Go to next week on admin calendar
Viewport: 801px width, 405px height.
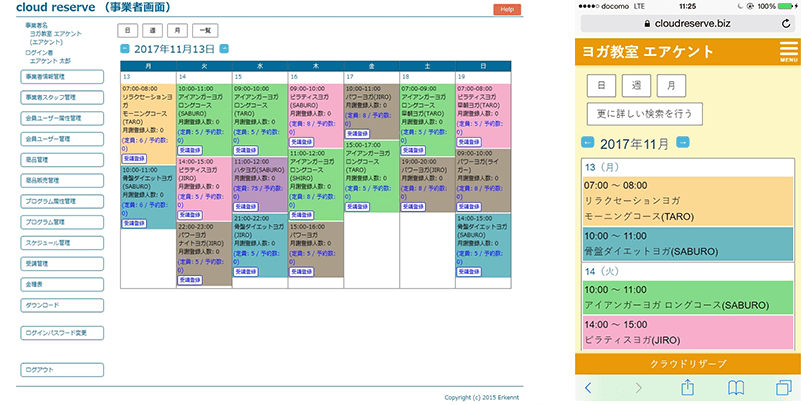point(224,49)
